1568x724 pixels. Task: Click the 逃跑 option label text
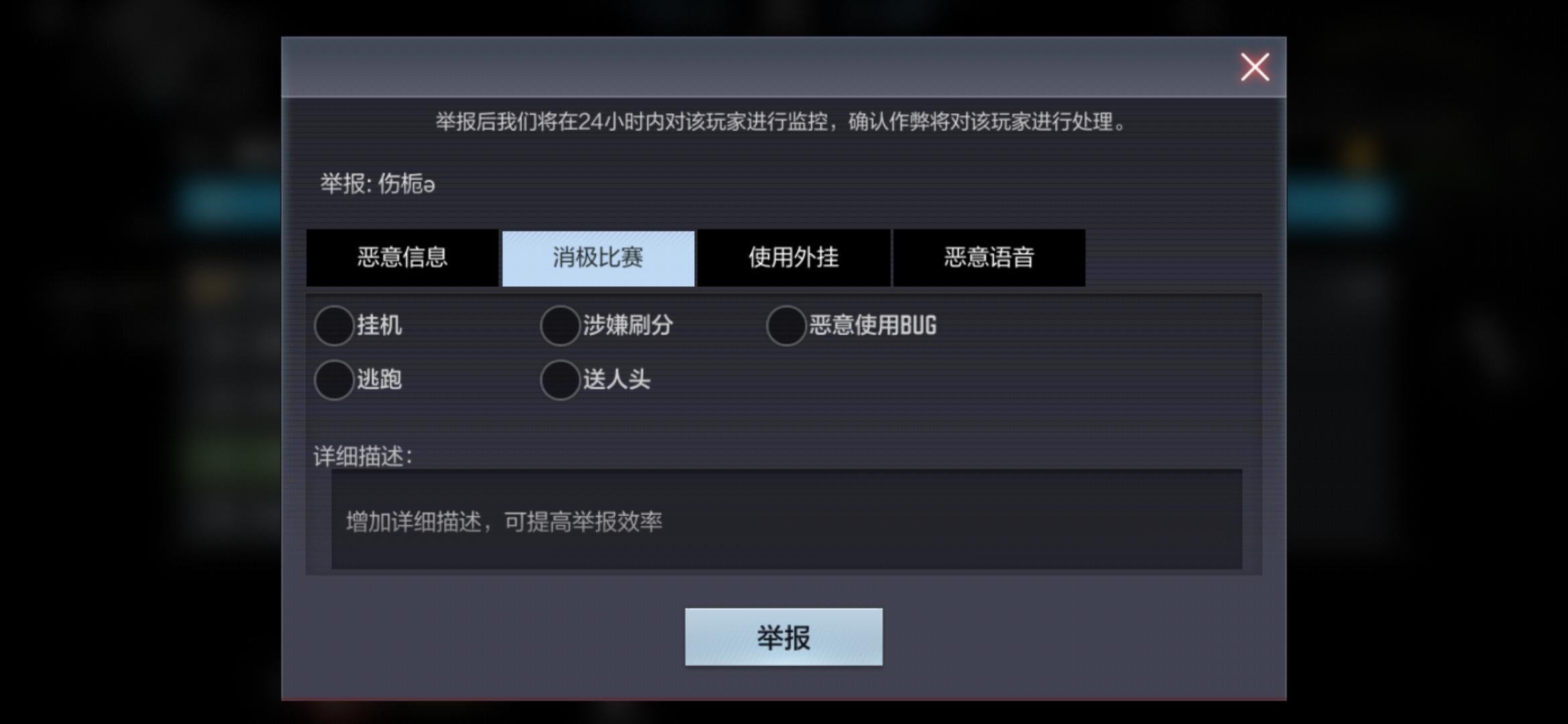(x=379, y=379)
